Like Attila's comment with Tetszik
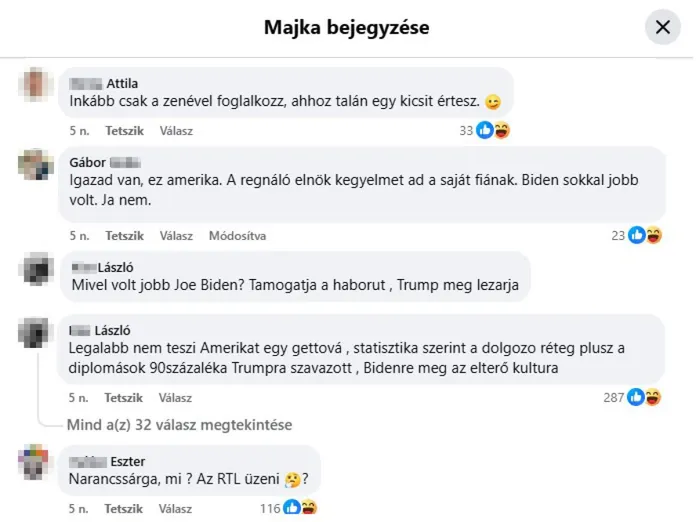Image resolution: width=696 pixels, height=522 pixels. (x=124, y=131)
